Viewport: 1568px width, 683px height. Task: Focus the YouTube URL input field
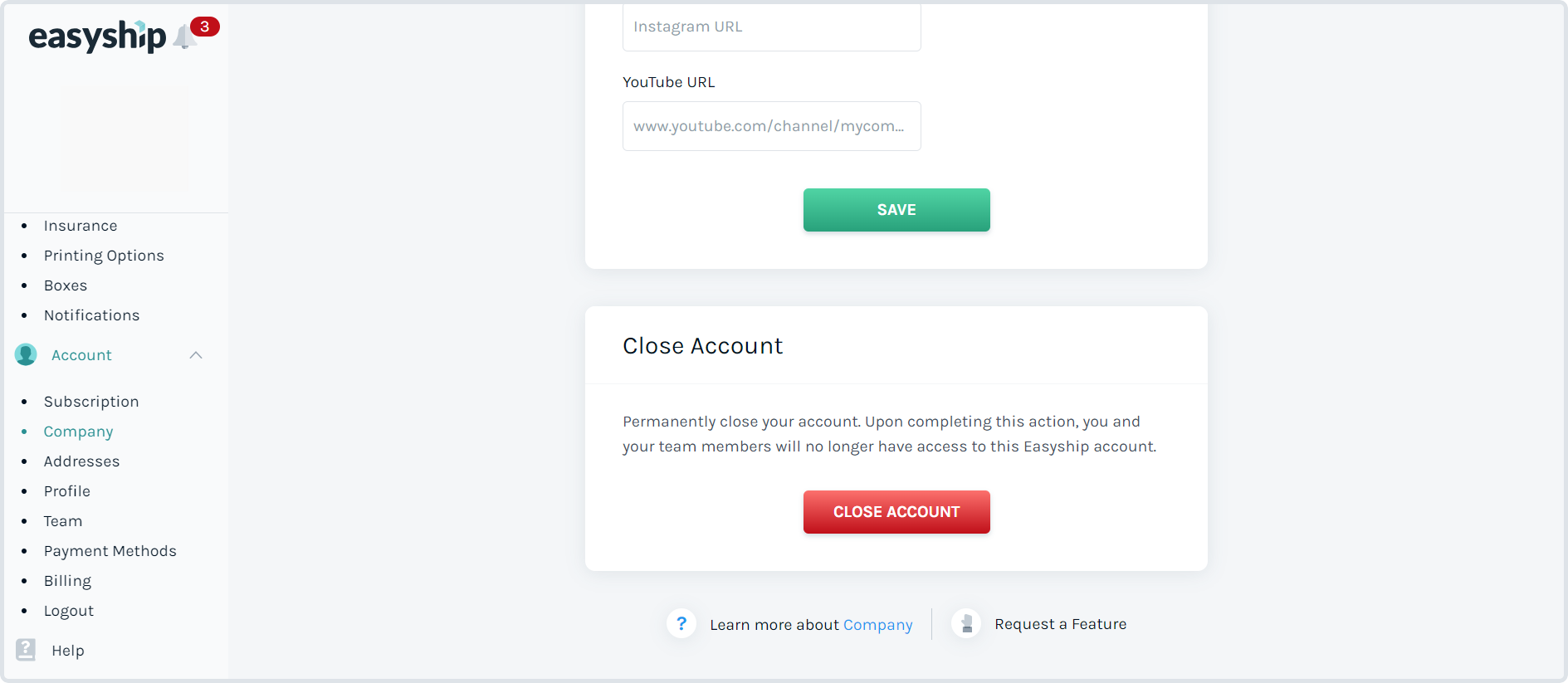[772, 126]
